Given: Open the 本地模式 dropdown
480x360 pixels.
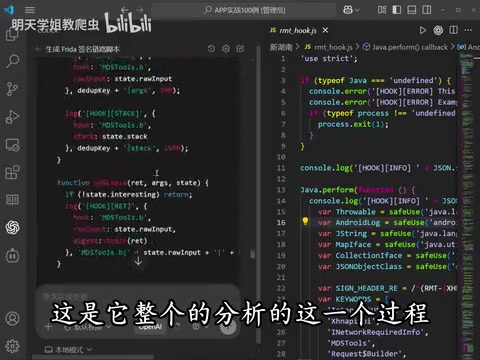Looking at the screenshot, I should click(68, 350).
